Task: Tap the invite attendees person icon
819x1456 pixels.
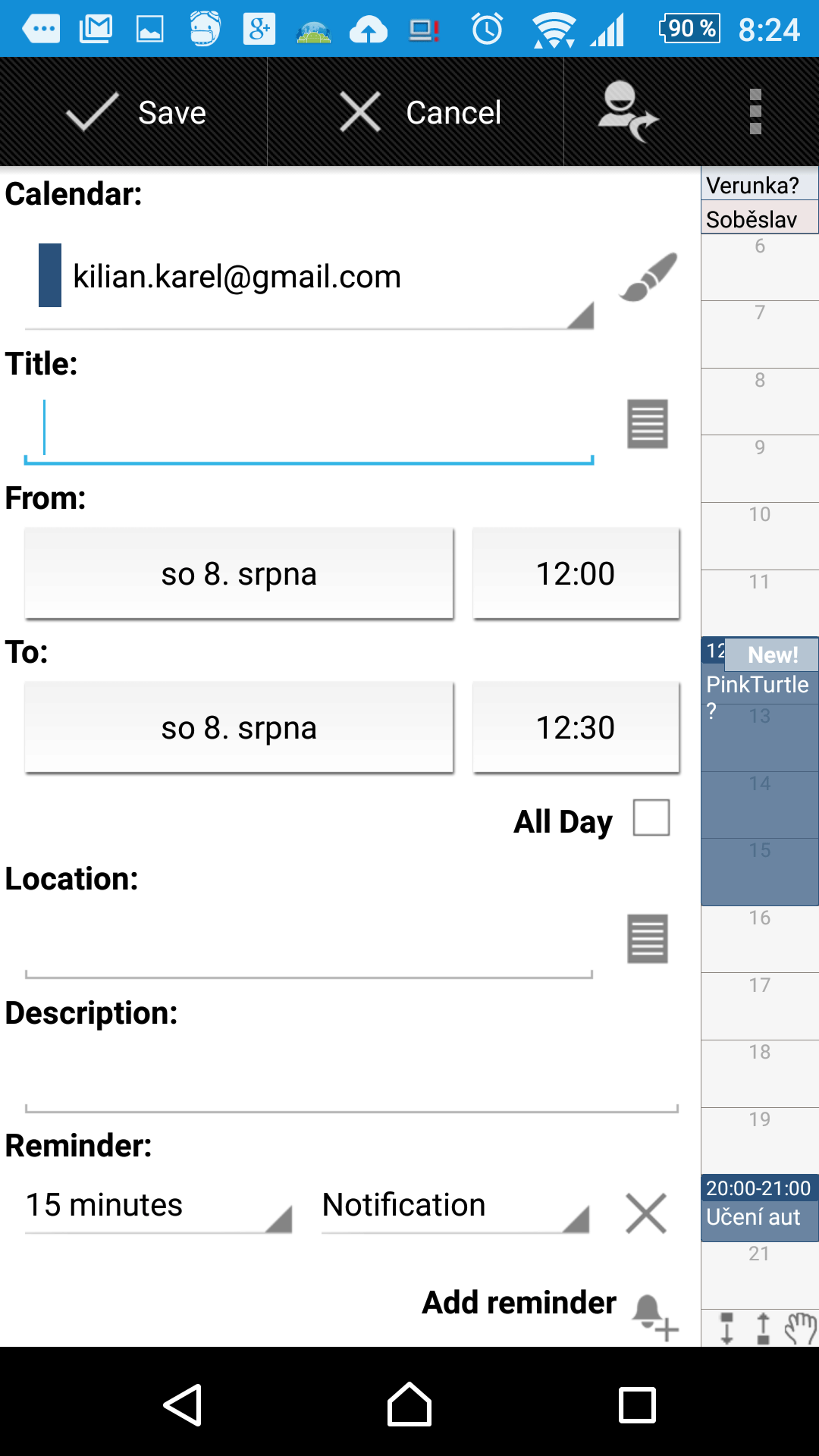Action: tap(626, 112)
